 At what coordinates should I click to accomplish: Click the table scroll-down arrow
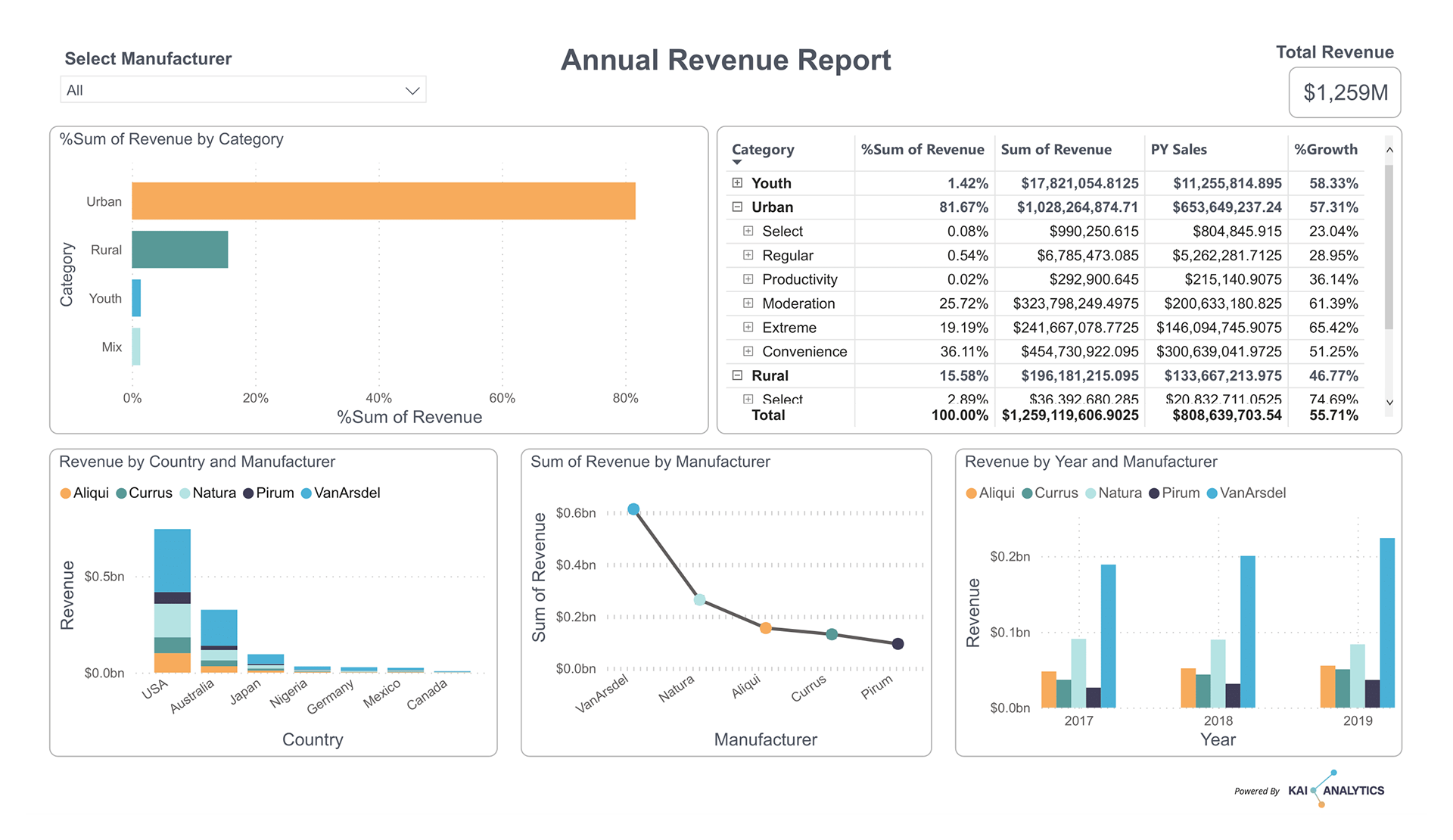click(1389, 403)
